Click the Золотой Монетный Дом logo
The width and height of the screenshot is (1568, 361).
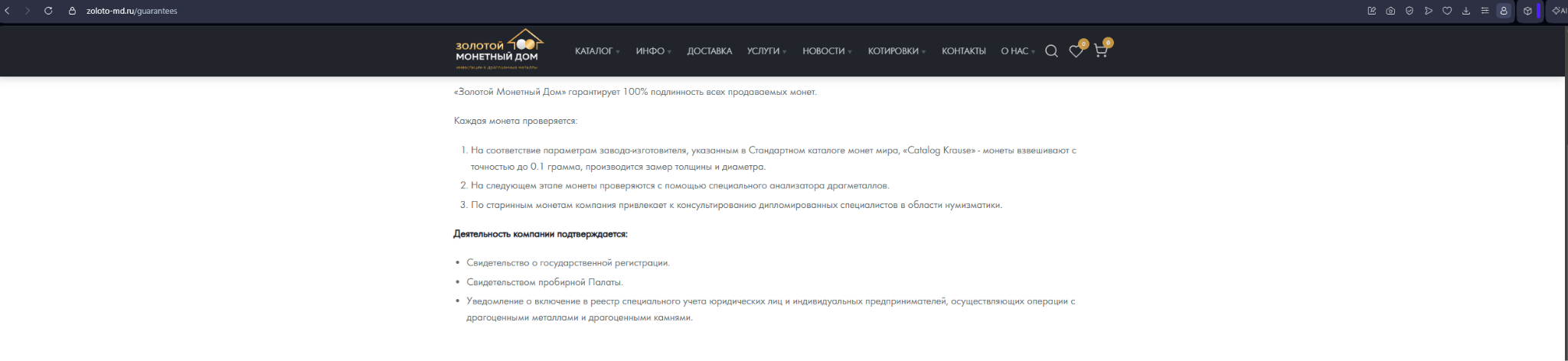(x=499, y=50)
